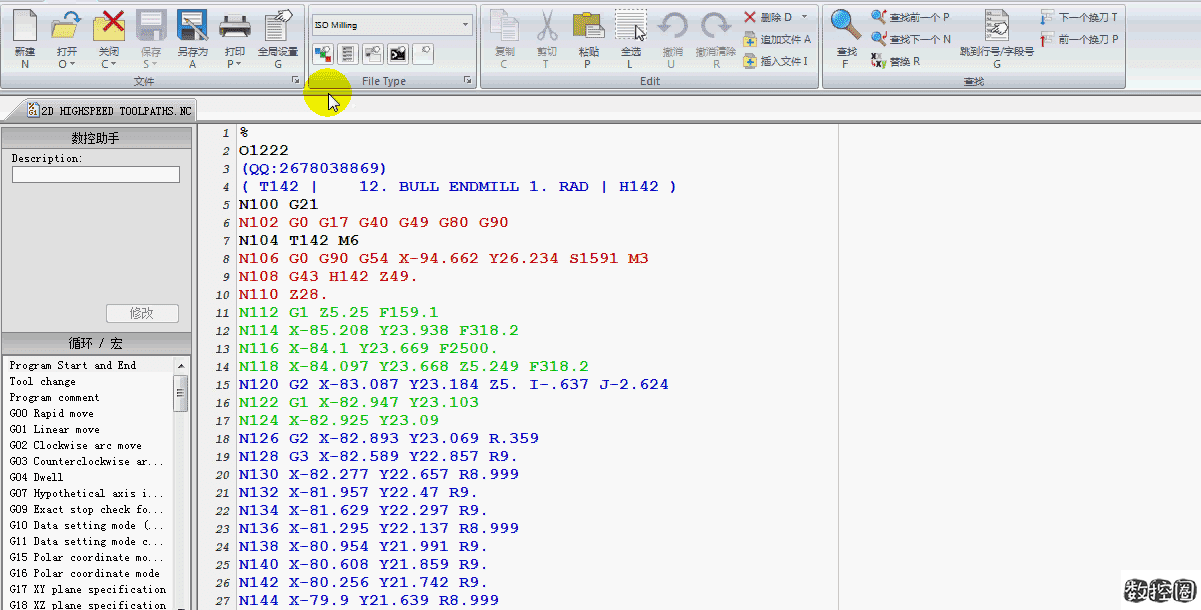
Task: Open 全局设置 global settings
Action: coord(278,28)
